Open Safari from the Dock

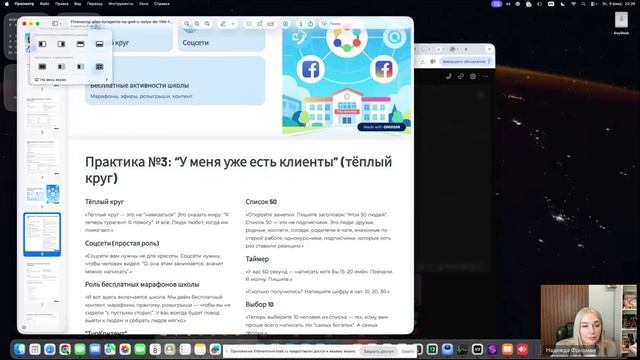[x=50, y=349]
